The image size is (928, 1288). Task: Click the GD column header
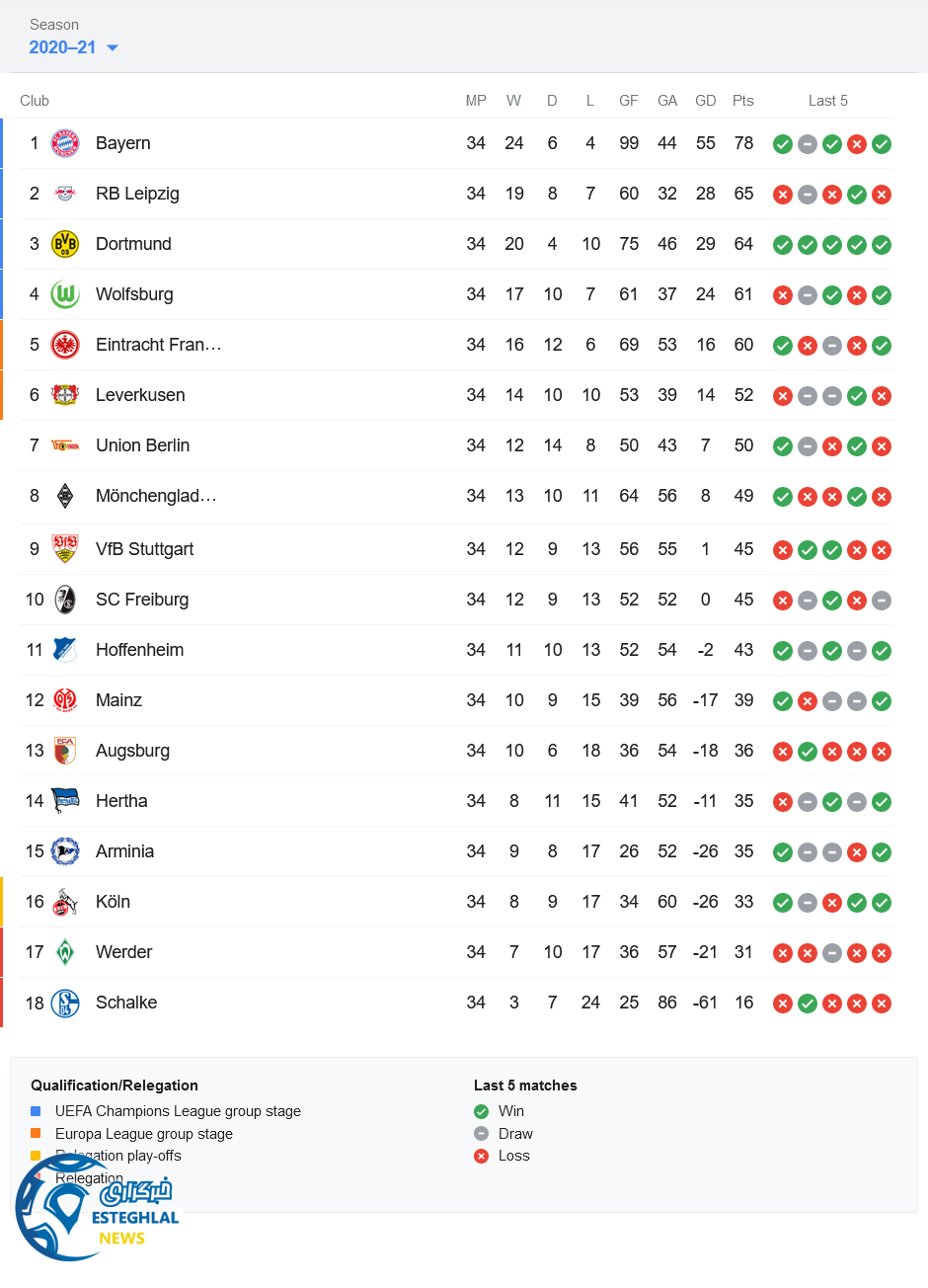705,101
